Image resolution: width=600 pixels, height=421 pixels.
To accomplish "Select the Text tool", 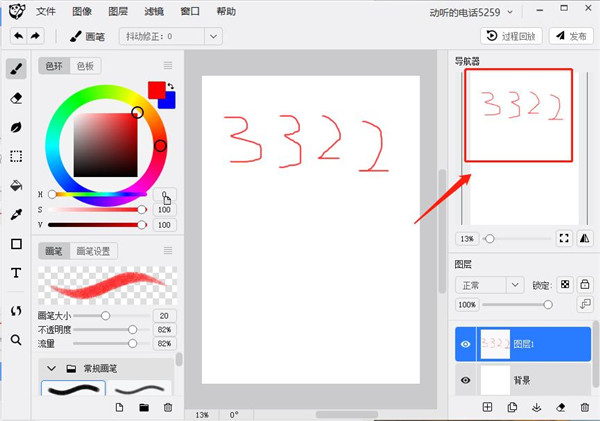I will click(x=16, y=272).
